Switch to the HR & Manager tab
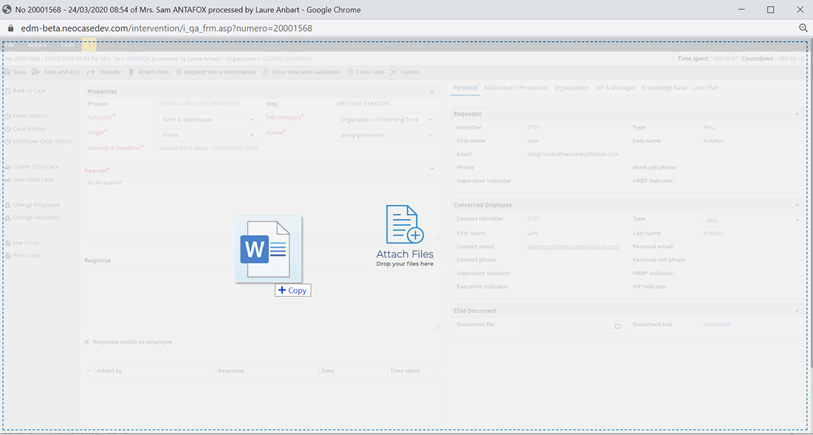This screenshot has width=813, height=435. coord(615,88)
